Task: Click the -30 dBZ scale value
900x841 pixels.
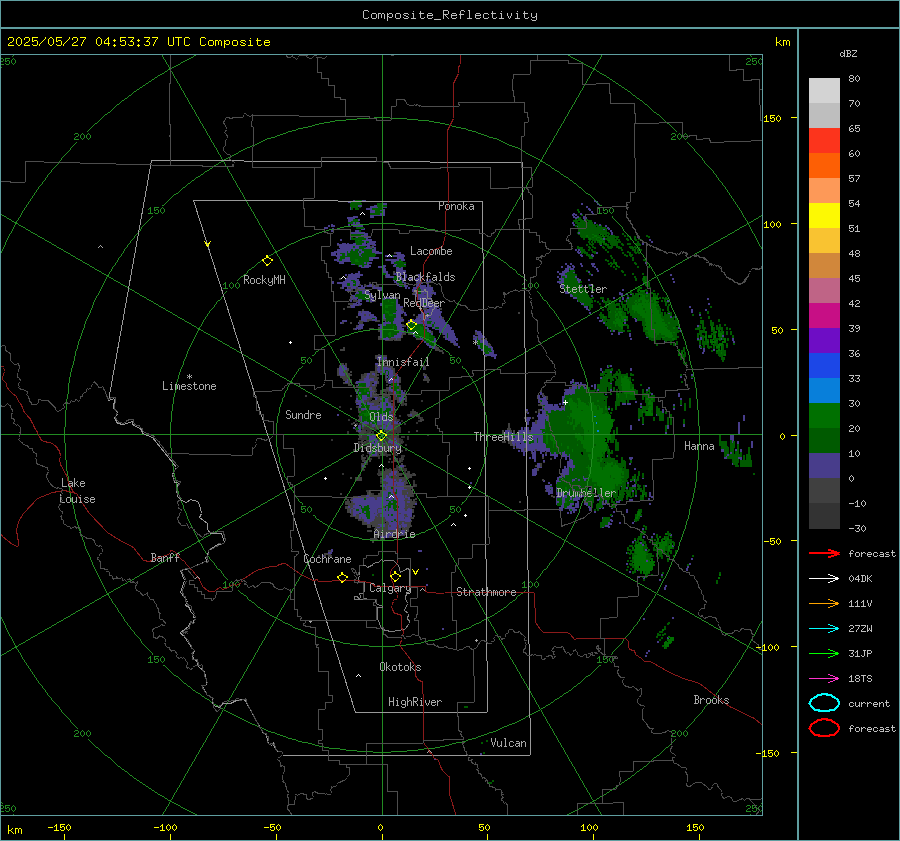Action: coord(857,528)
